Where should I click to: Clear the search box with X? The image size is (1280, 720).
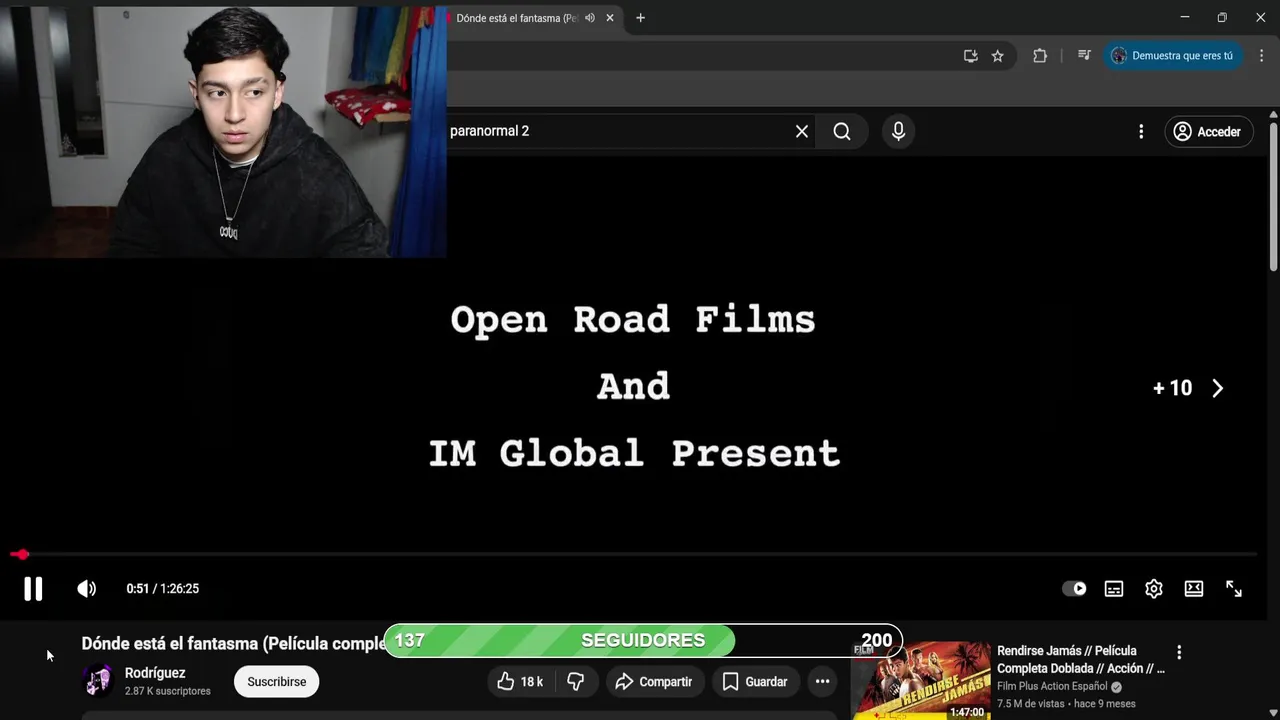[802, 131]
